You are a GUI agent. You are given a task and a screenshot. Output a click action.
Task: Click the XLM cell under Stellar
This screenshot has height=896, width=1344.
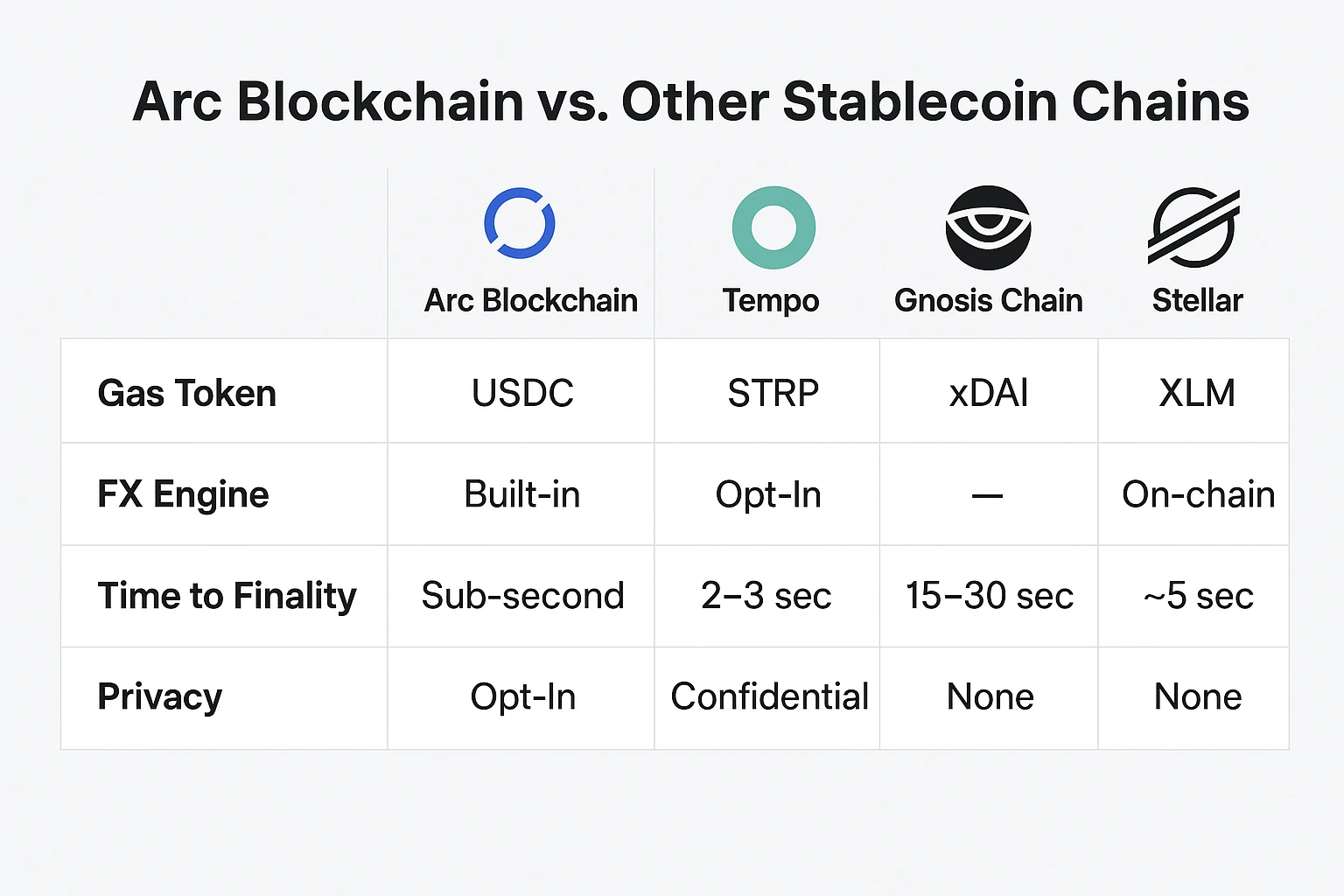1197,393
